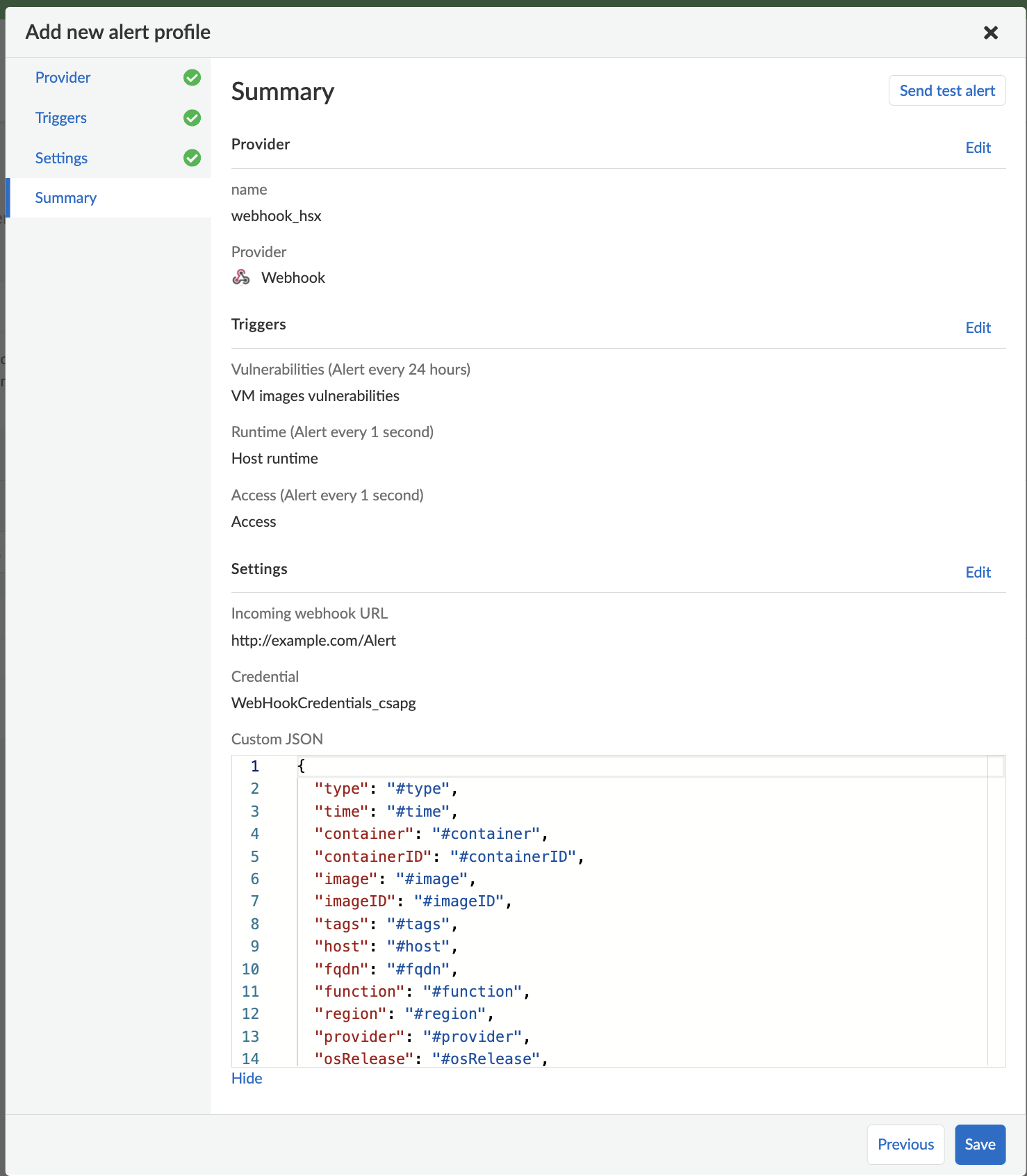
Task: Click the "#time" value in JSON editor
Action: point(418,811)
